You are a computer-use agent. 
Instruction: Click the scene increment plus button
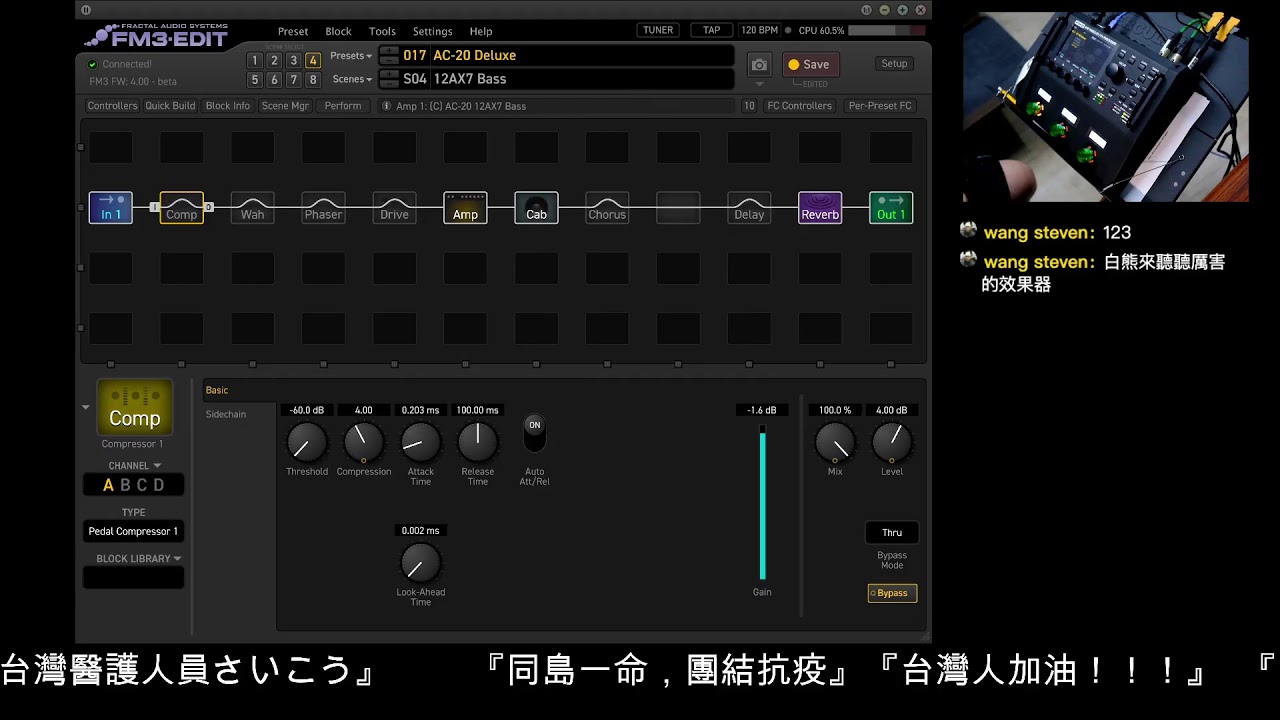389,73
